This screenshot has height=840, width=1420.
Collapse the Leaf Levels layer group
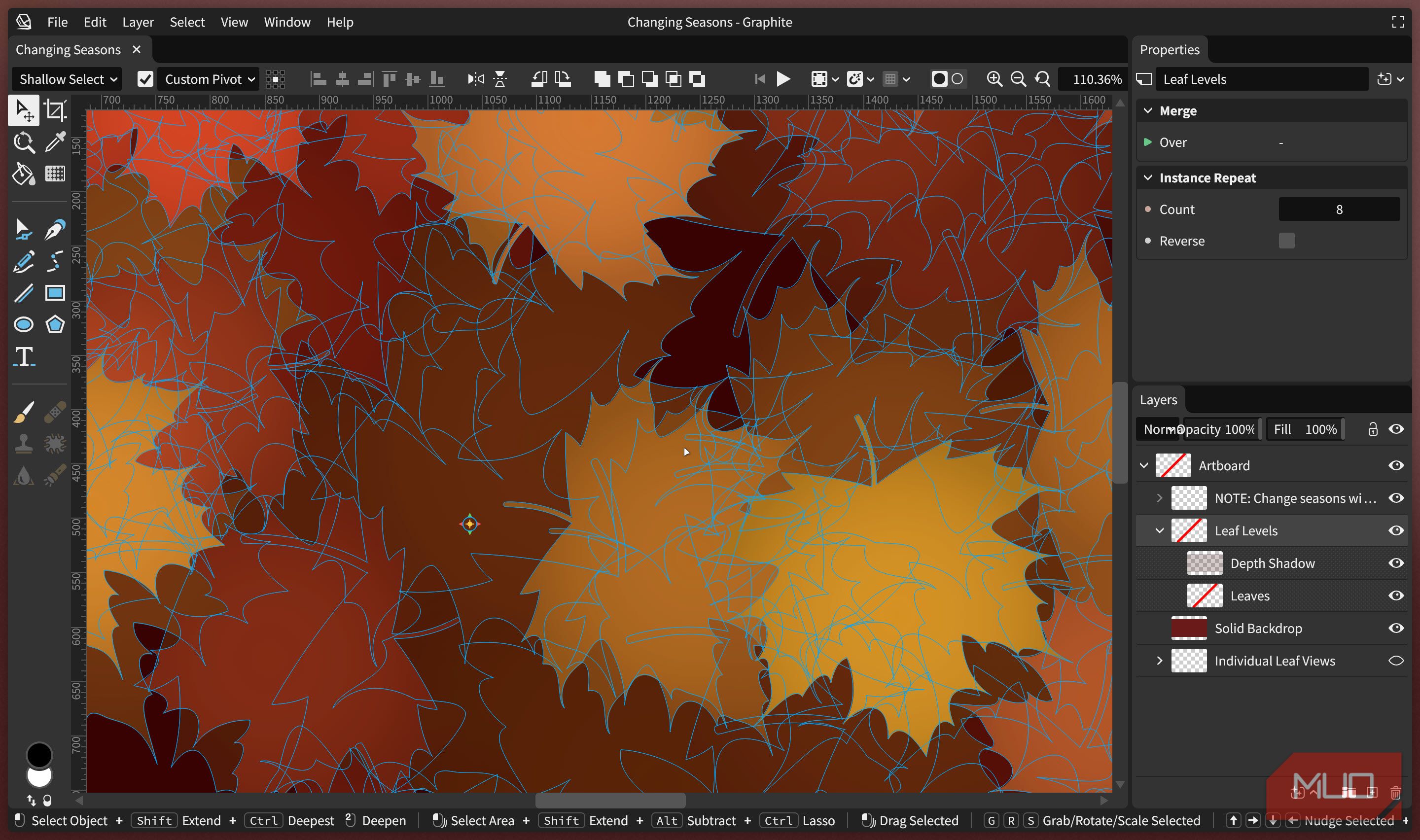(1159, 530)
